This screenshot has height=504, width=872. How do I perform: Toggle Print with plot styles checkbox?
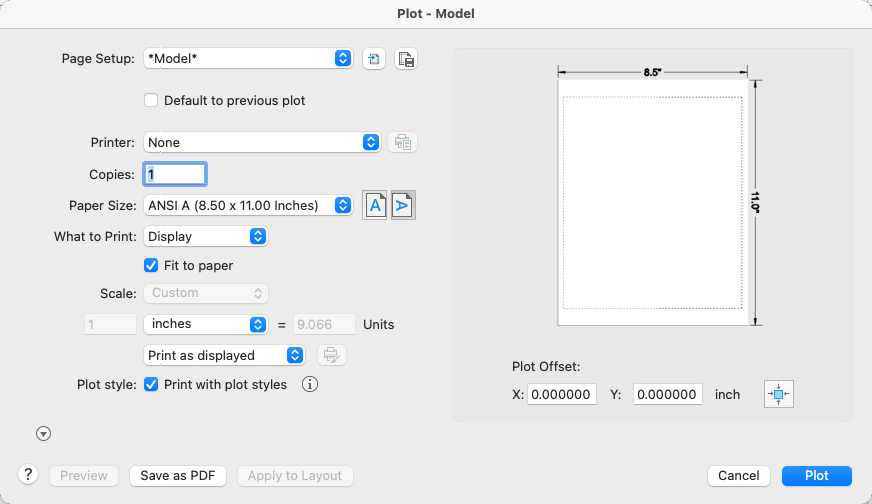tap(151, 384)
